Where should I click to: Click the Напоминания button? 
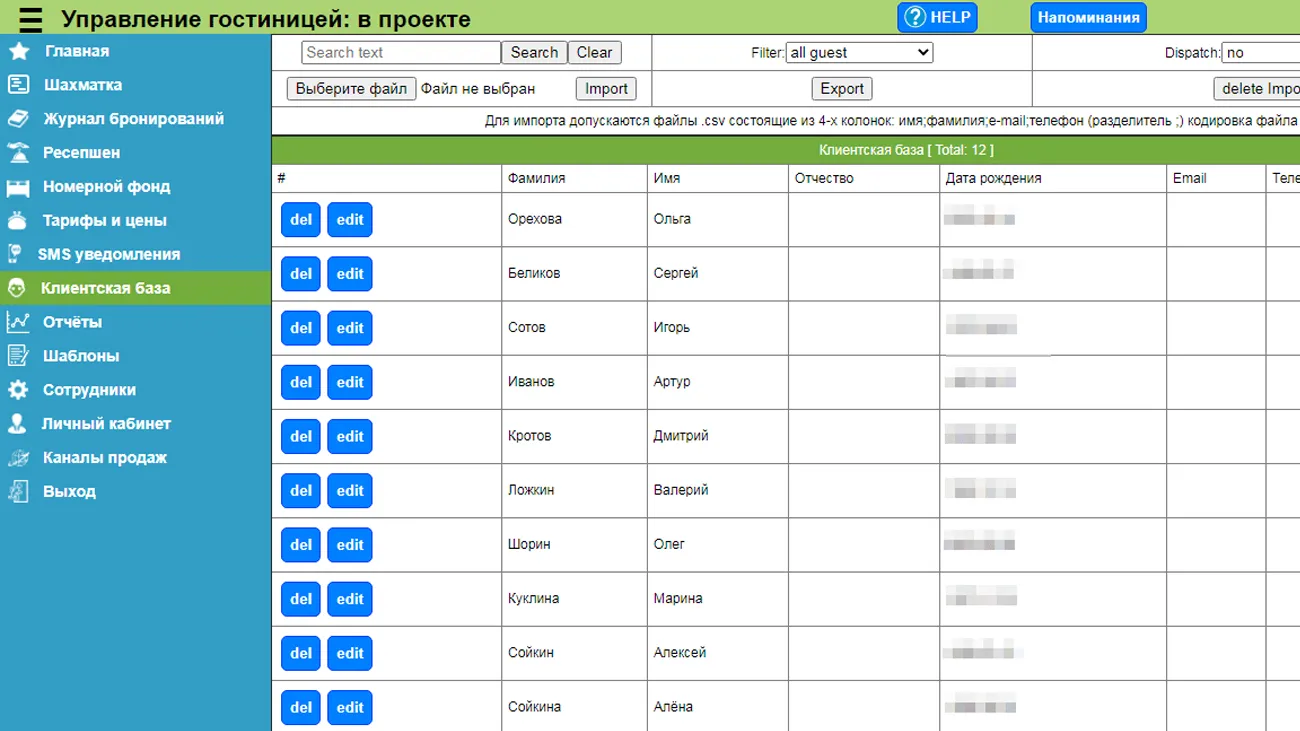(1088, 18)
